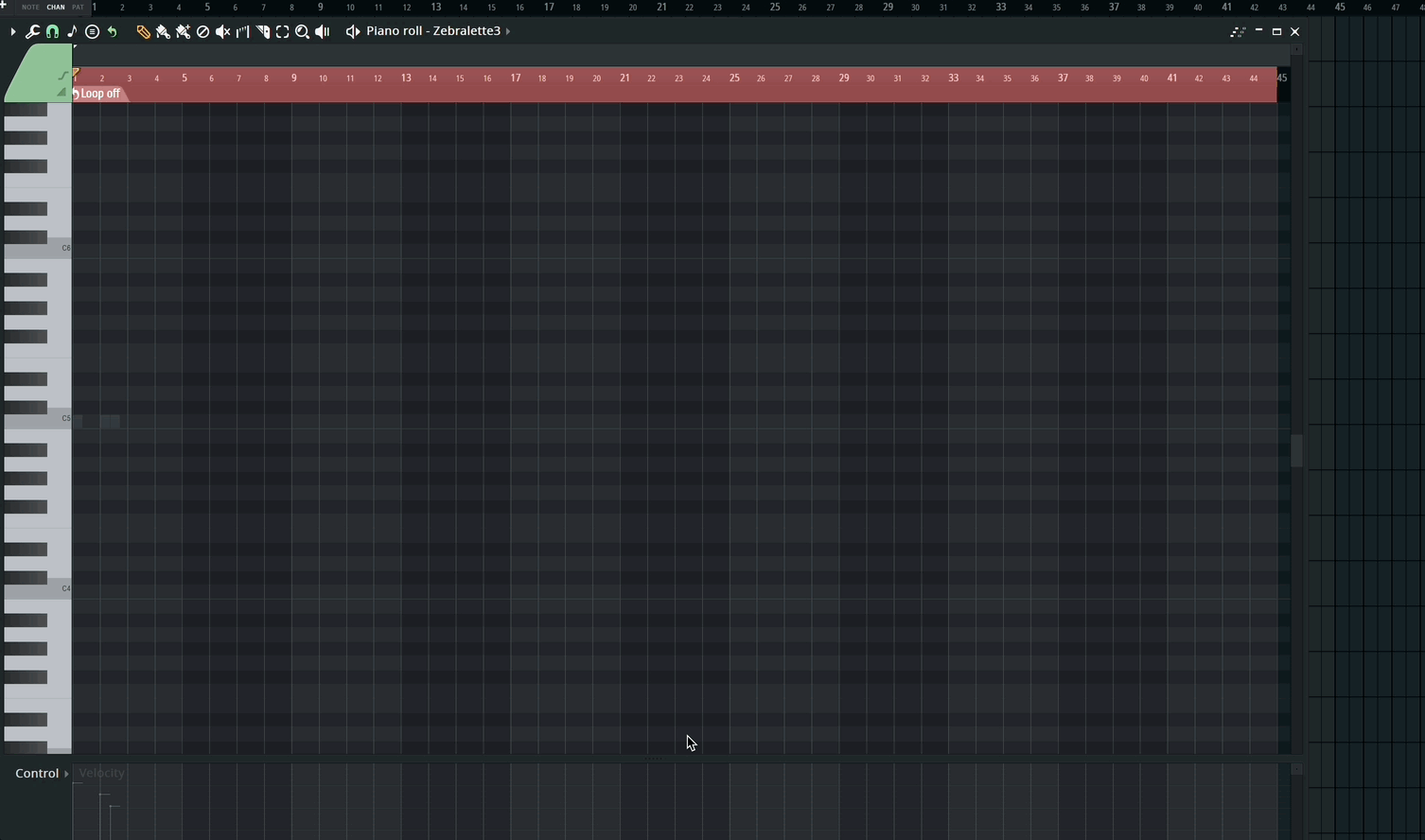Click the slide toggle in green corner

coord(62,75)
